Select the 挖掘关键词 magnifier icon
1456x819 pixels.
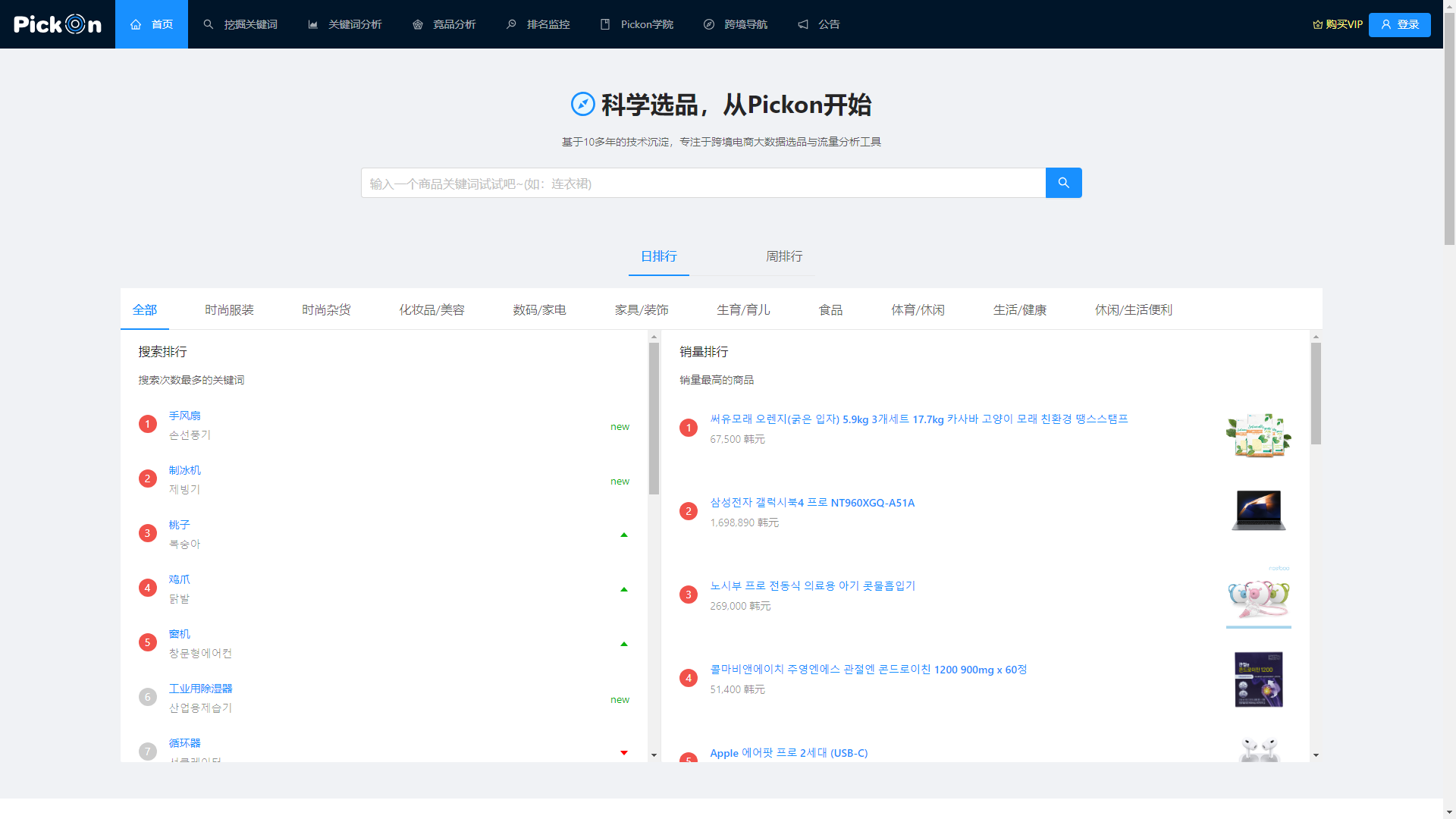pos(208,24)
